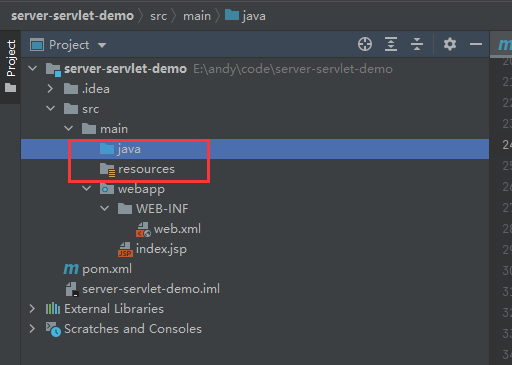Open the Project view dropdown arrow

coord(102,45)
